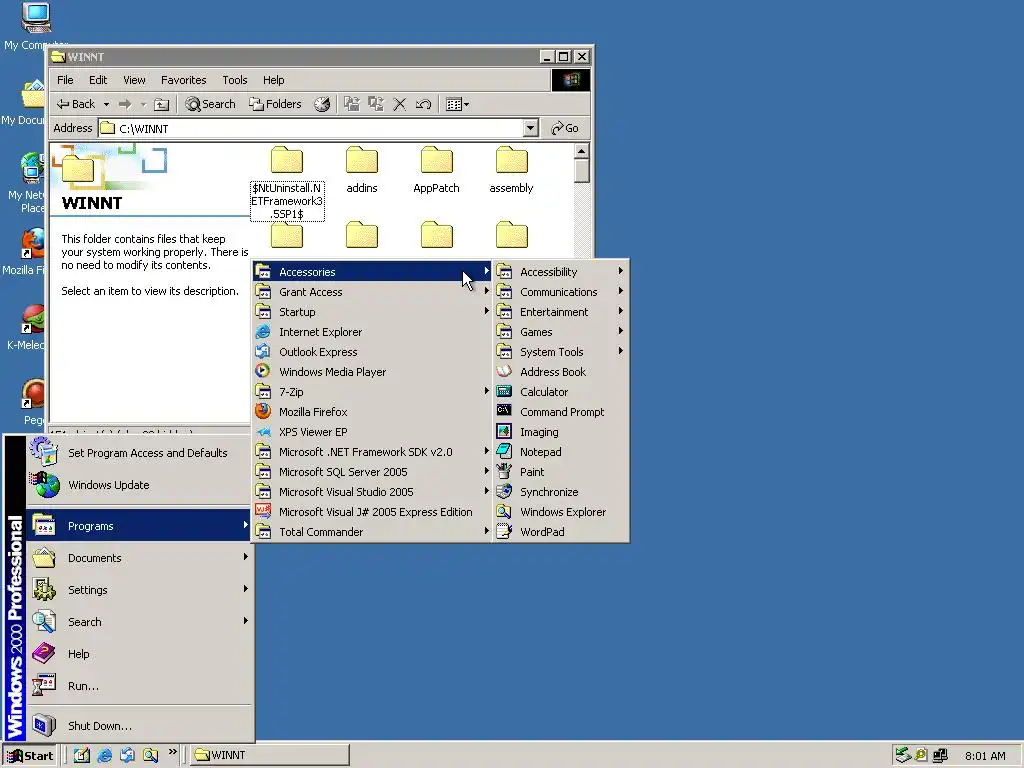Expand the Accessibility submenu

(561, 272)
